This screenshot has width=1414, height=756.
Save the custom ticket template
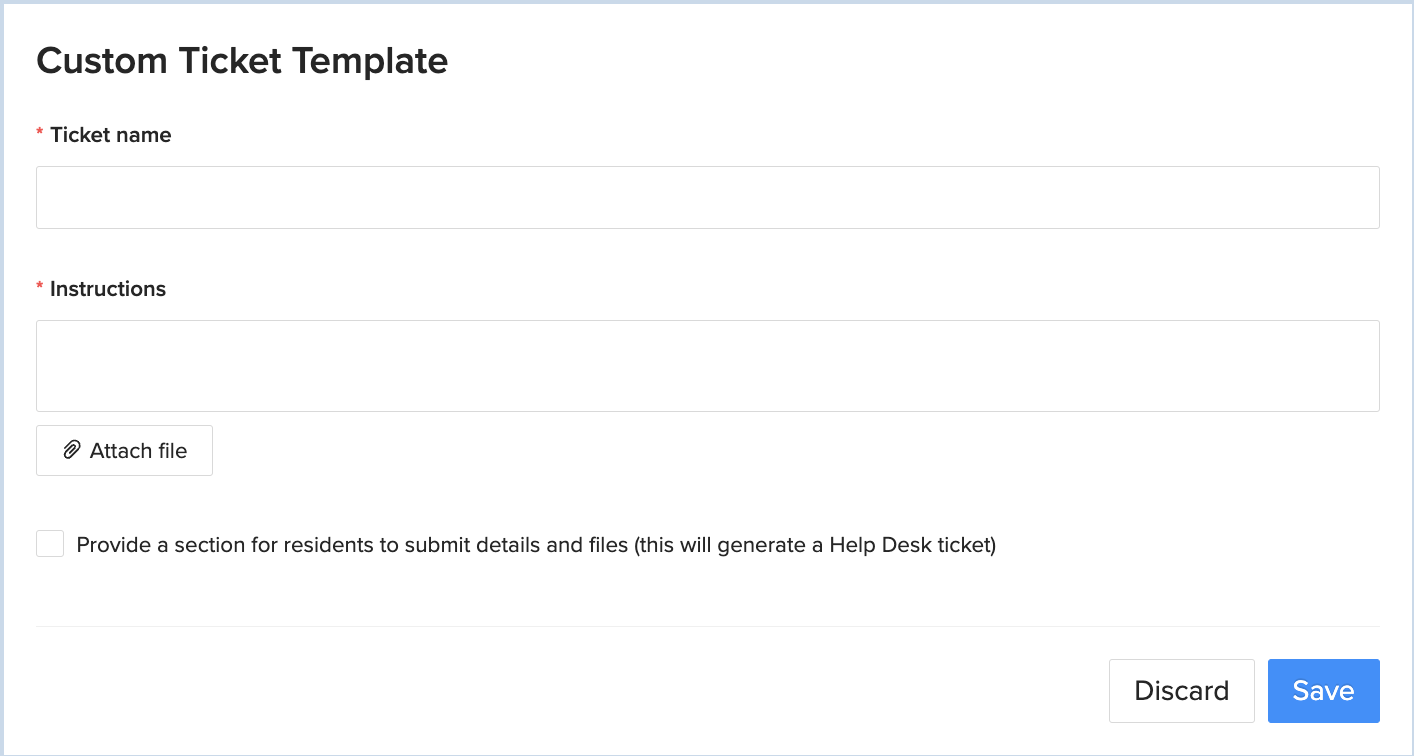[1324, 691]
